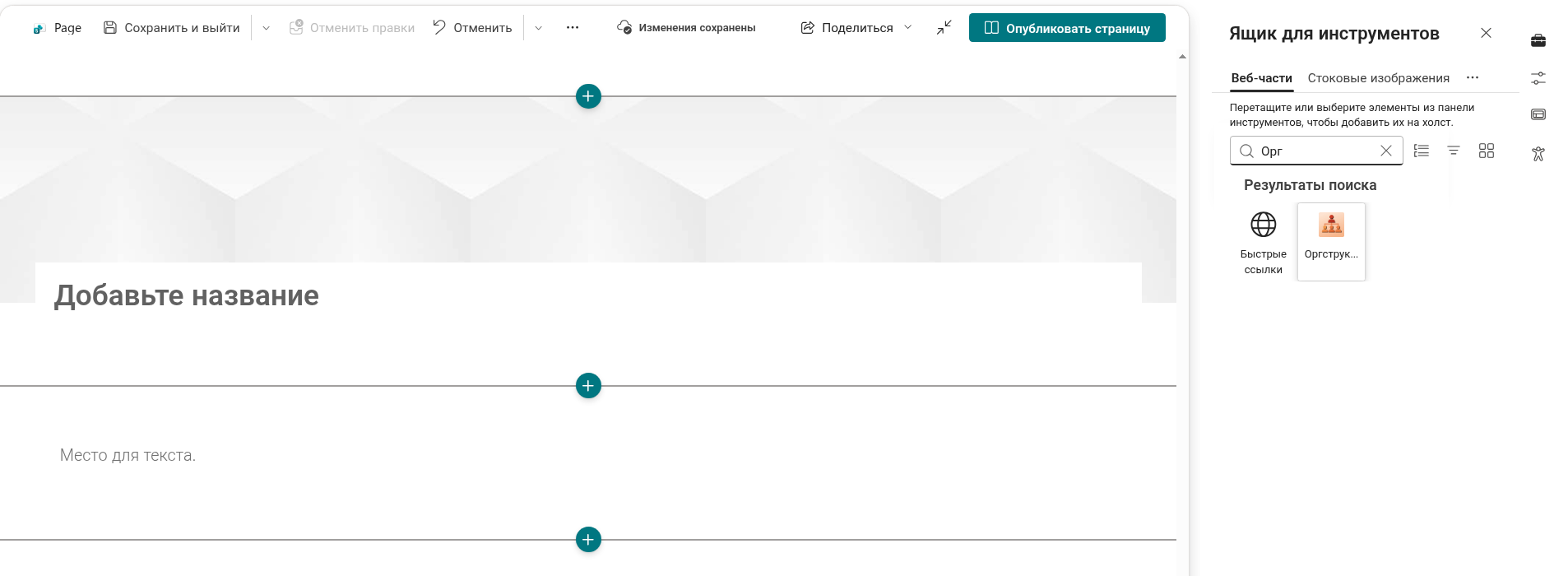Add a section with the plus button under the title
Viewport: 1568px width, 576px height.
pyautogui.click(x=588, y=386)
